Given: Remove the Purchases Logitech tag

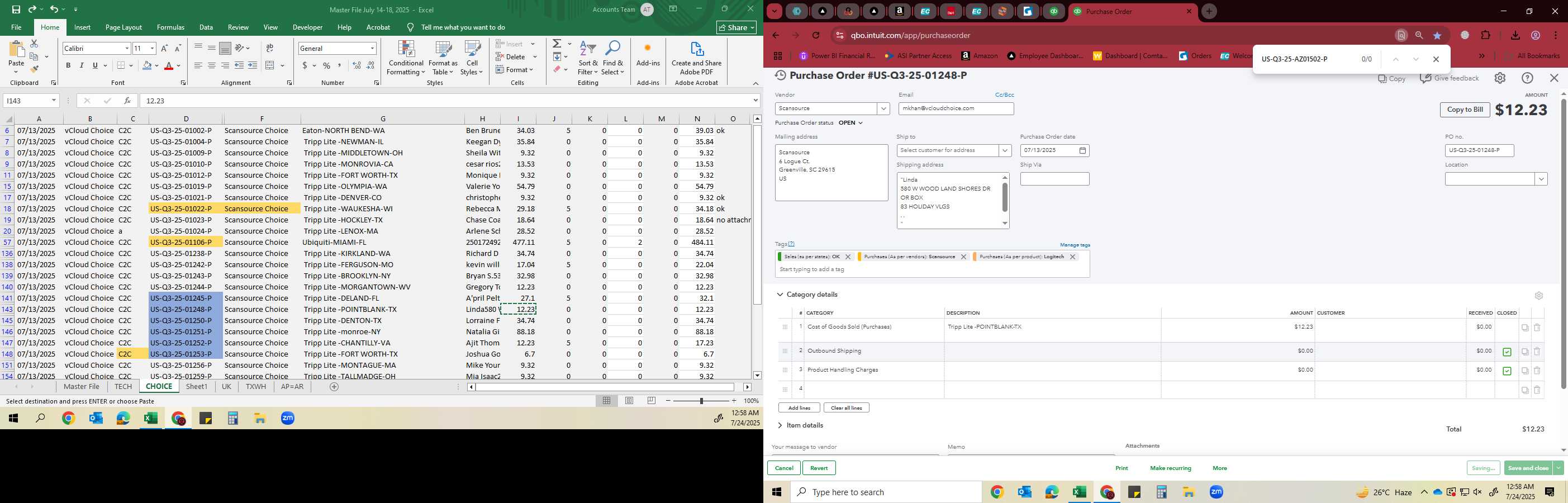Looking at the screenshot, I should click(x=1072, y=257).
